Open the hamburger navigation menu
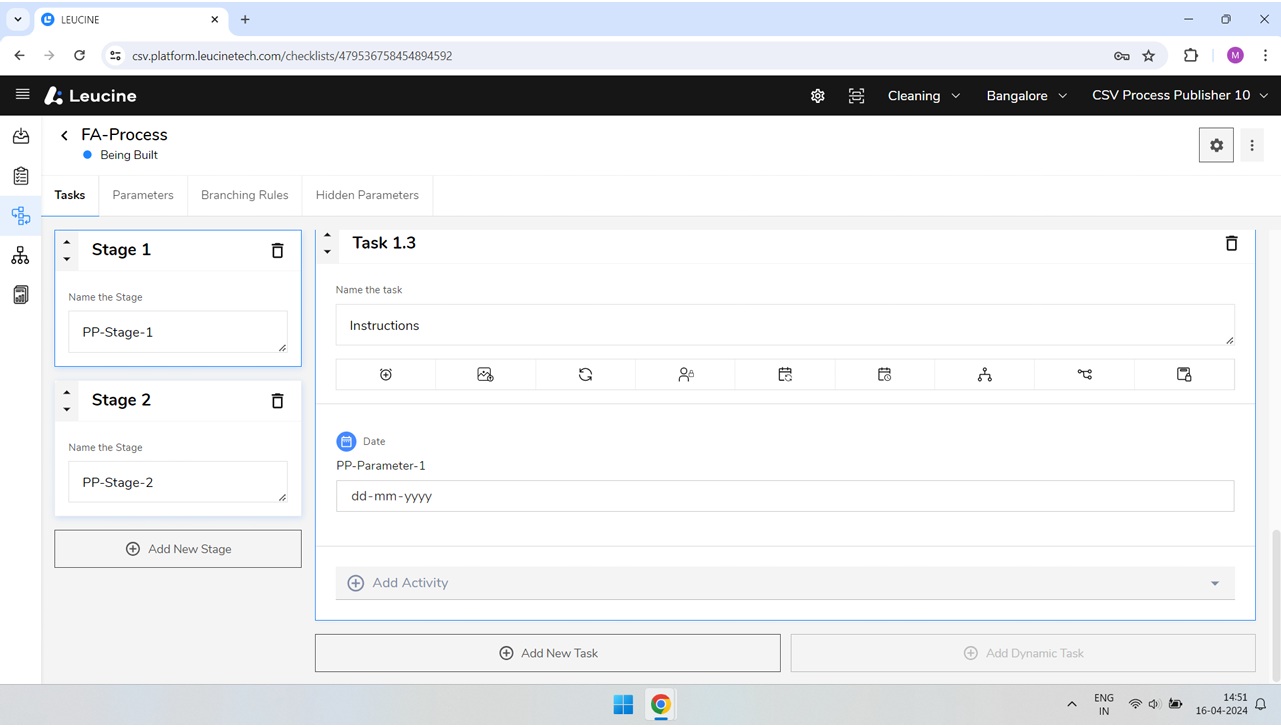Image resolution: width=1281 pixels, height=727 pixels. tap(22, 95)
